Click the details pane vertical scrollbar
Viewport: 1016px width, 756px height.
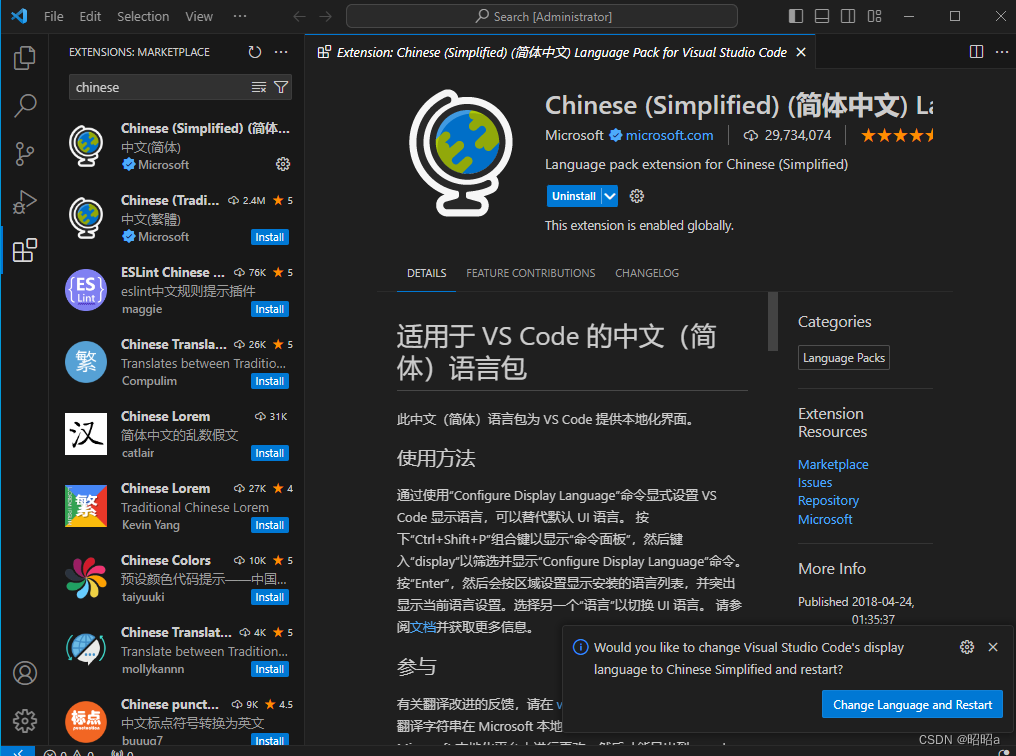point(772,321)
